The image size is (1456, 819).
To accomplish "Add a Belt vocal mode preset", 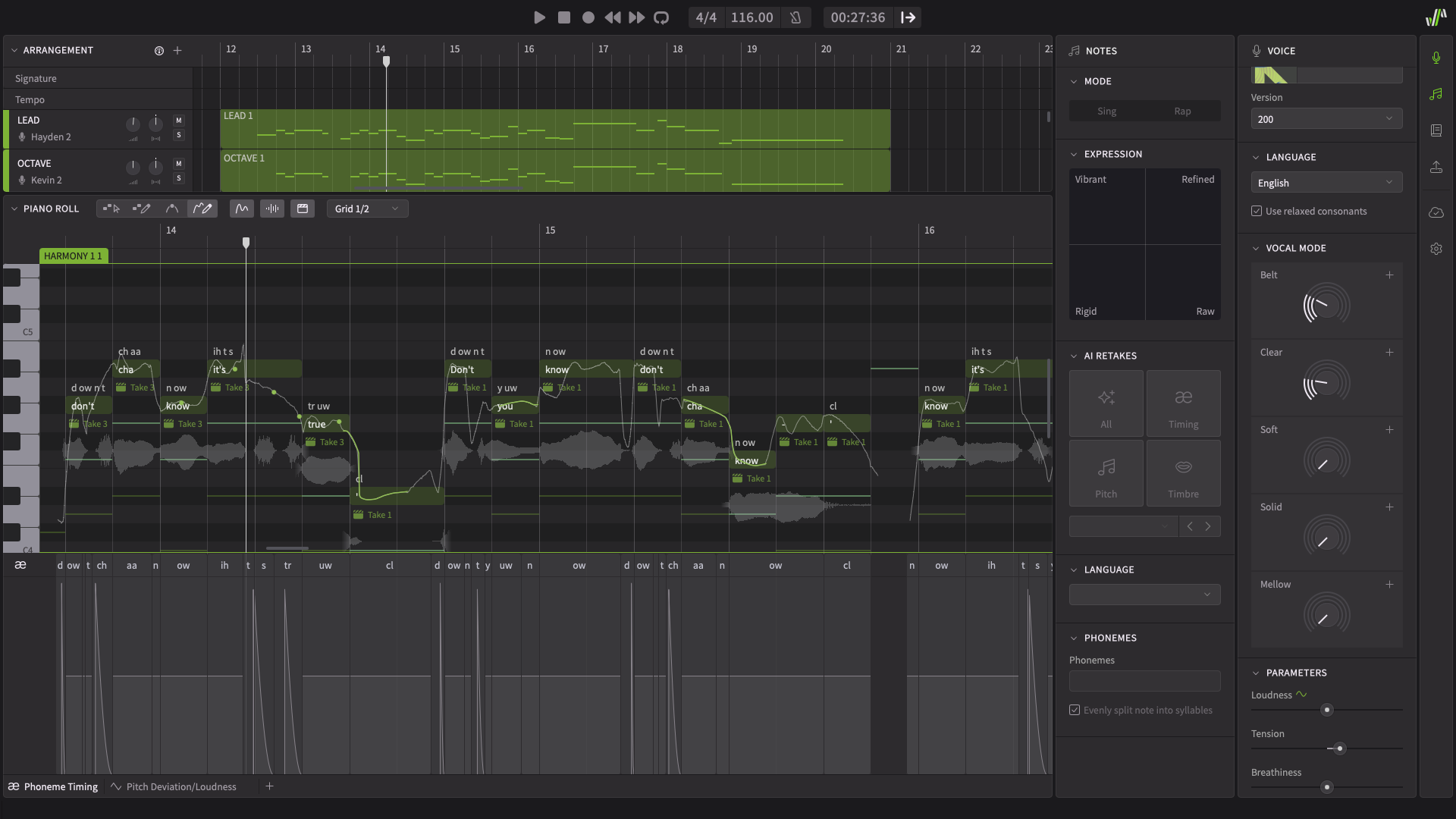I will point(1390,275).
